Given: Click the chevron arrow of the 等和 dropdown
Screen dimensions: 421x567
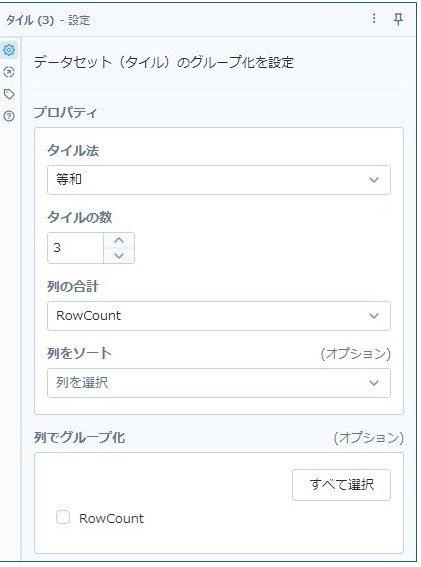Looking at the screenshot, I should [374, 180].
